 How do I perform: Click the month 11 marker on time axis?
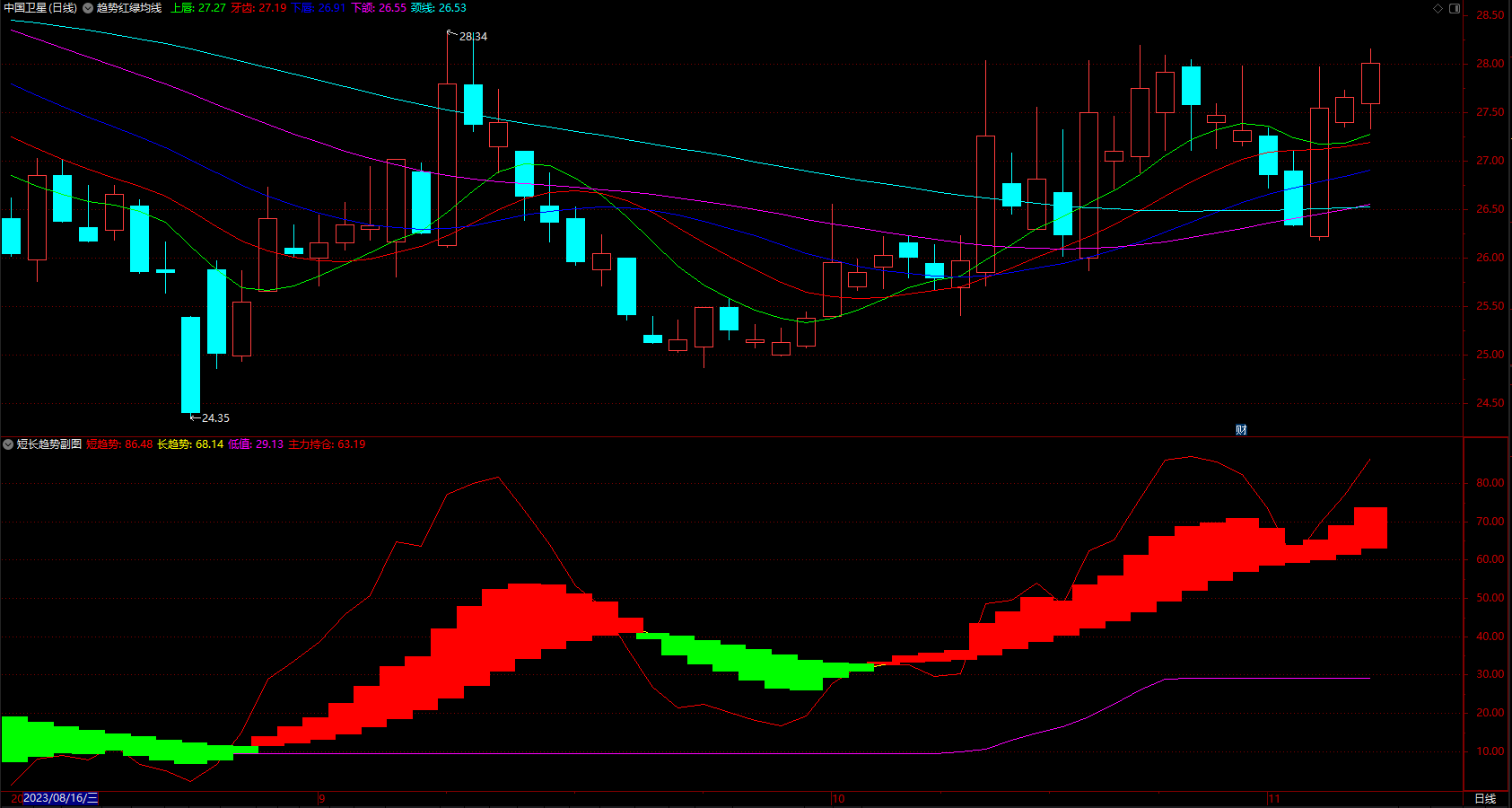tap(1274, 798)
